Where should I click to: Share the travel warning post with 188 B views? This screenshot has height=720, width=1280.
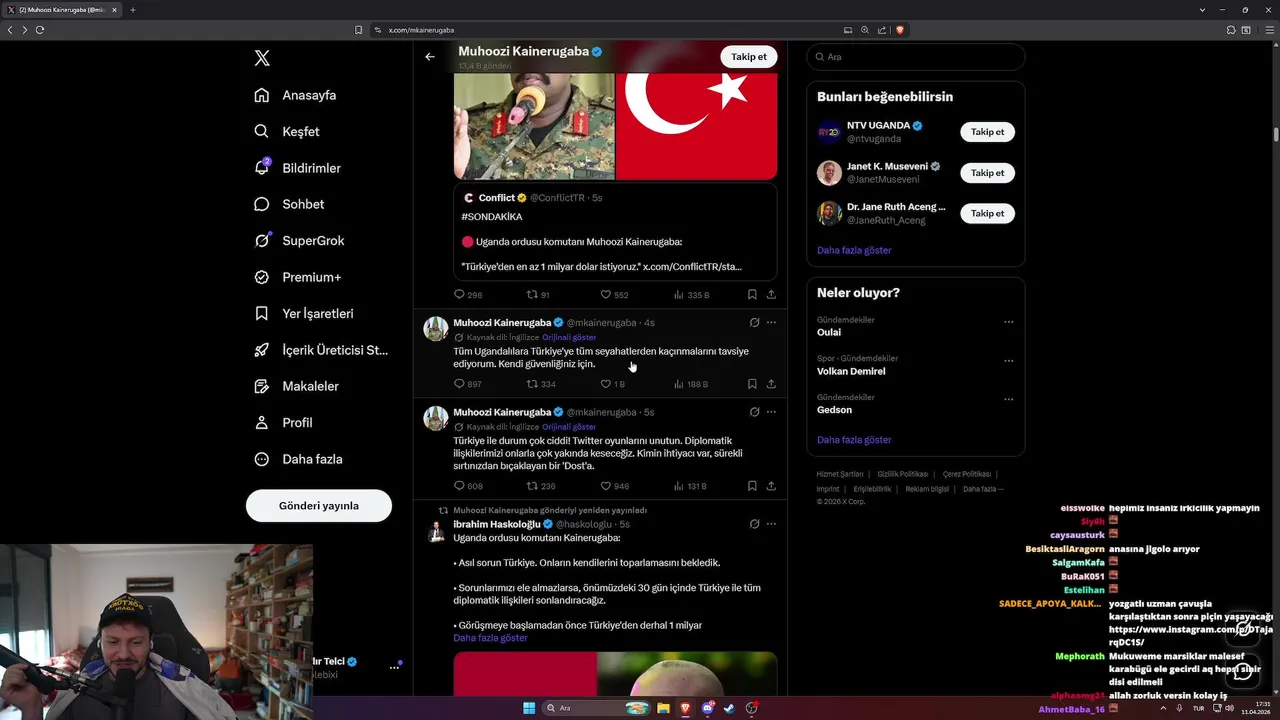pyautogui.click(x=771, y=384)
